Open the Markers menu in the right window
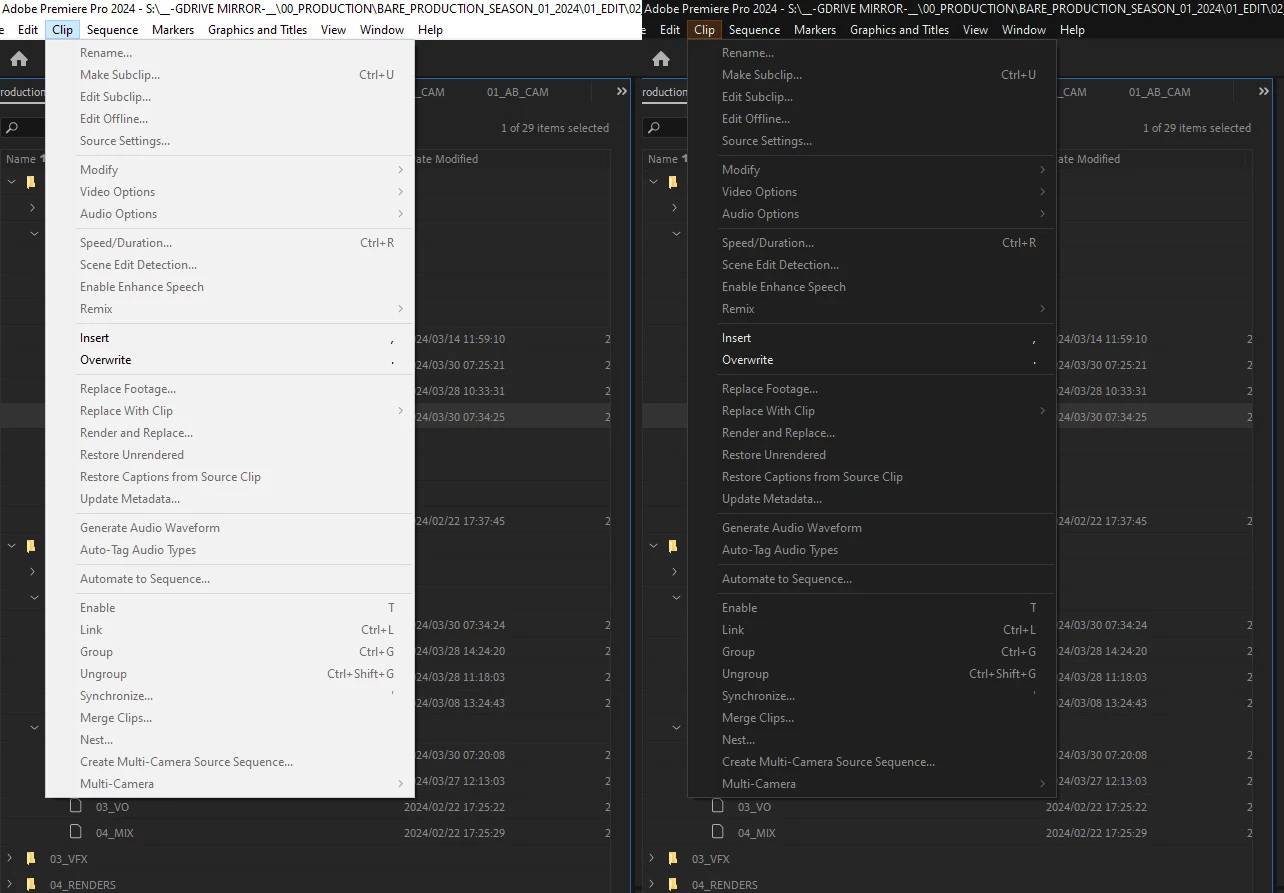This screenshot has height=893, width=1284. coord(815,30)
